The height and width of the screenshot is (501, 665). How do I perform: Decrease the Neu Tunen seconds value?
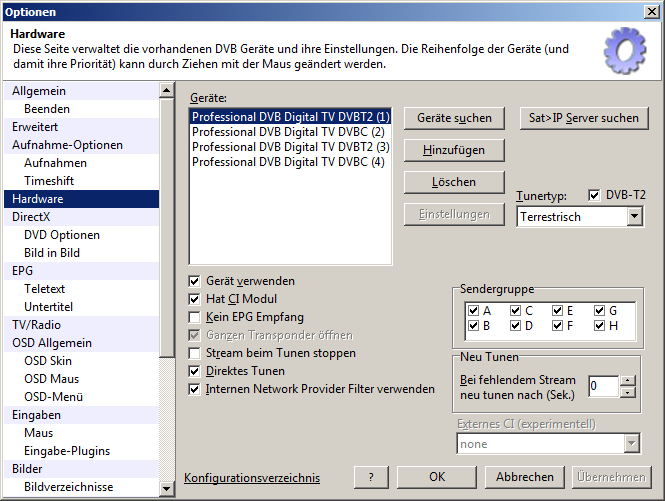point(627,392)
